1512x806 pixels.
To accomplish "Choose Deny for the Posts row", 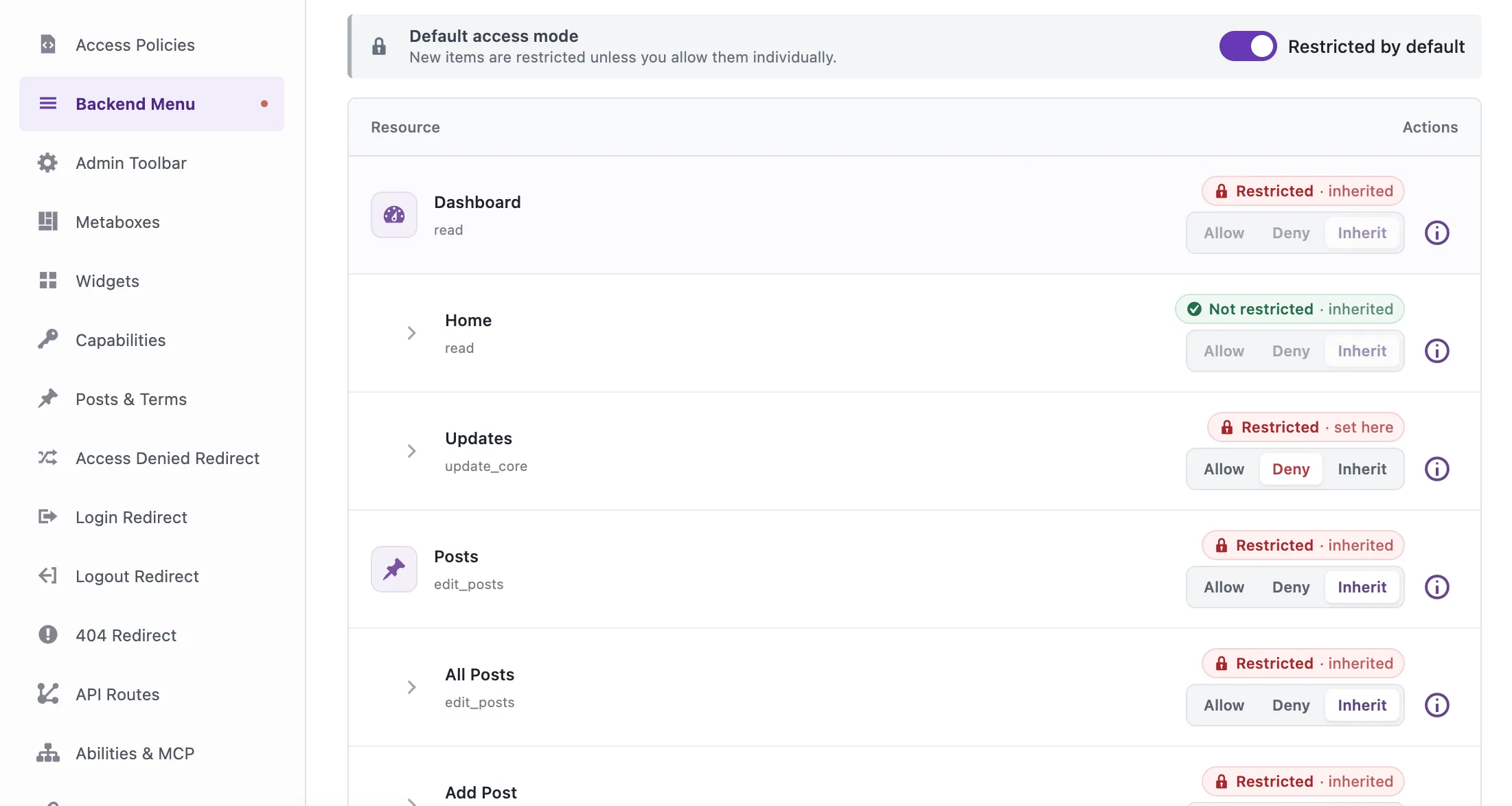I will (x=1291, y=587).
